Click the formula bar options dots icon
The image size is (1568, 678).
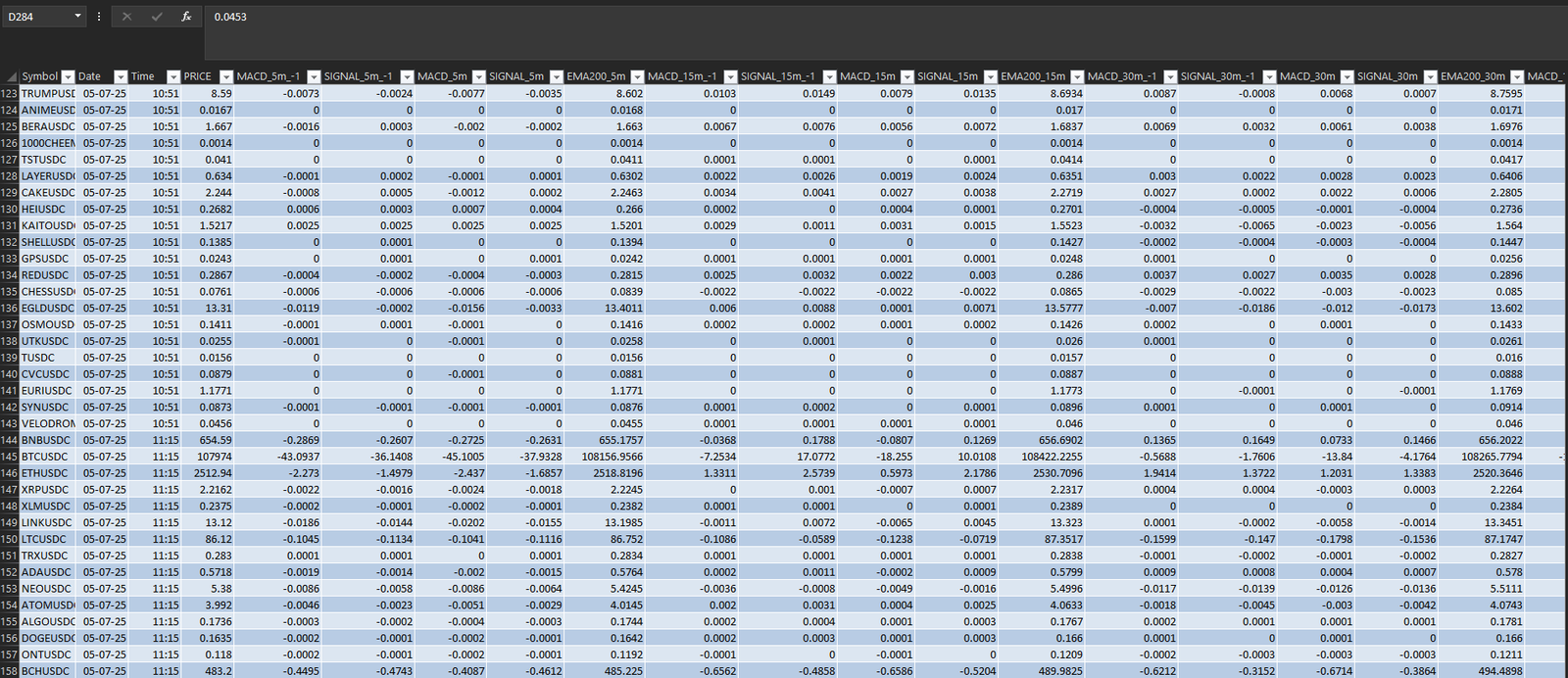[99, 17]
